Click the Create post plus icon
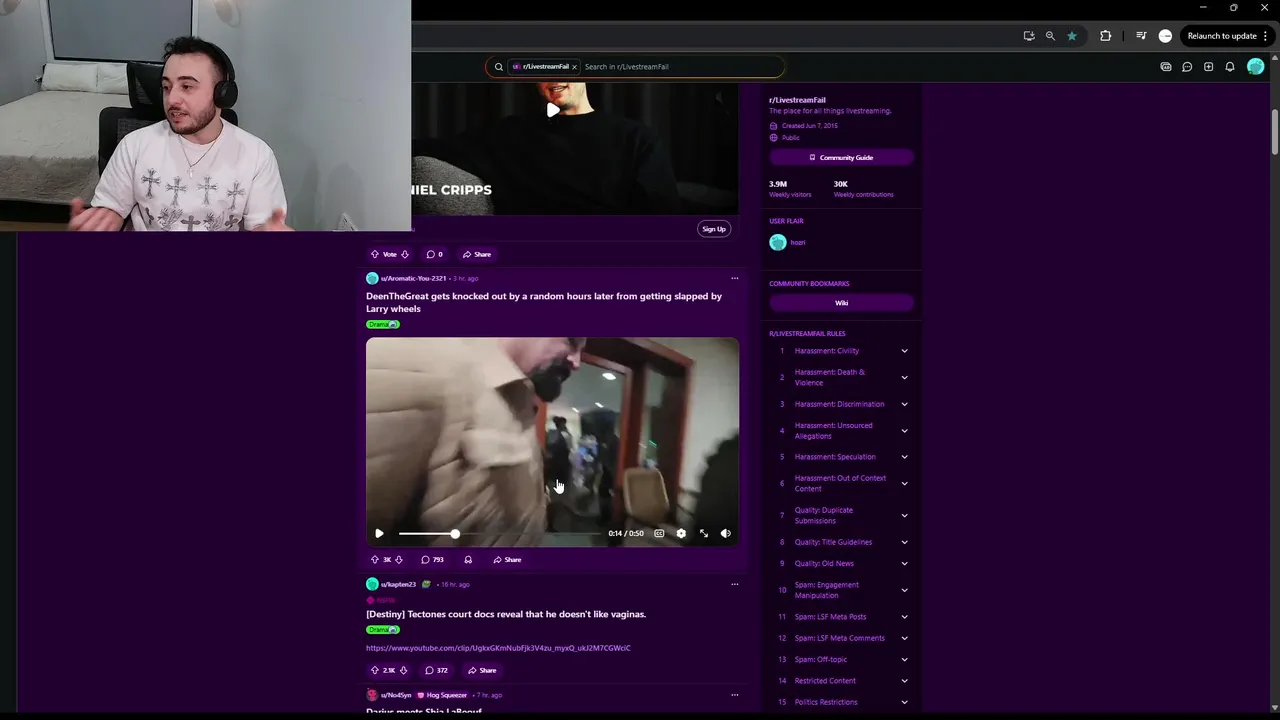Image resolution: width=1280 pixels, height=720 pixels. point(1208,67)
